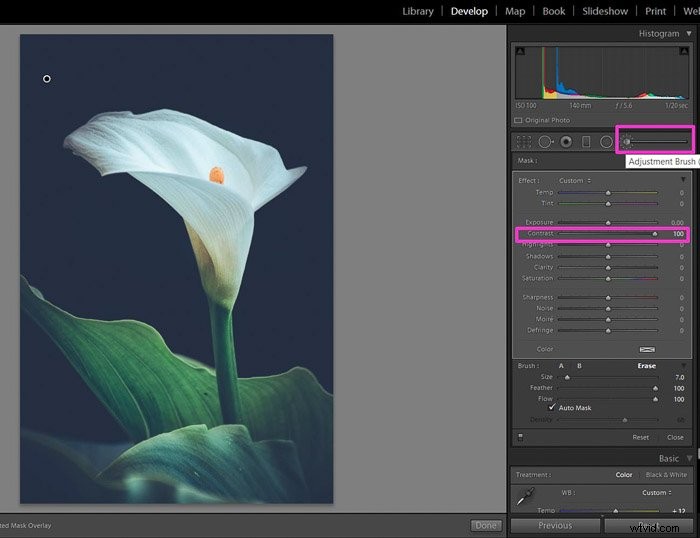Viewport: 700px width, 538px height.
Task: Collapse the Histogram panel
Action: [689, 33]
